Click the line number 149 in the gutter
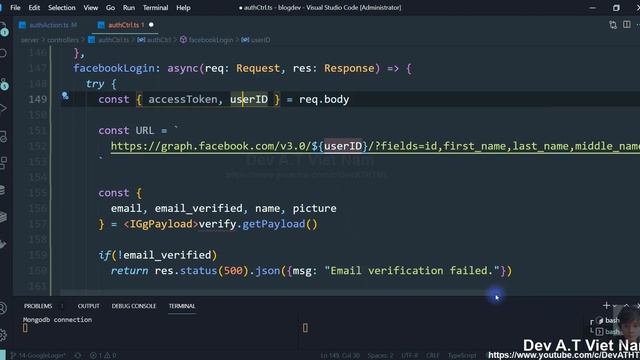640x360 pixels. pos(38,99)
